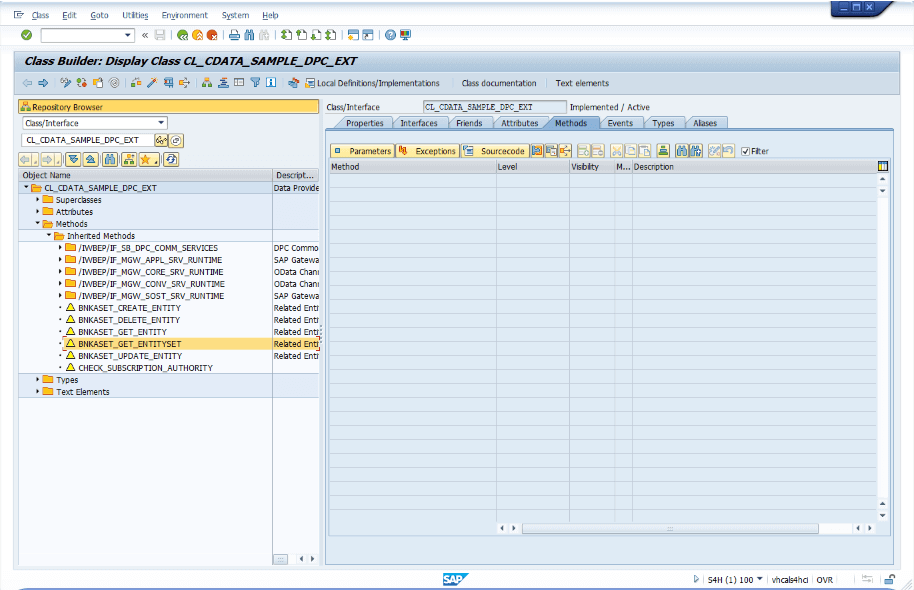Click the glasses Display icon beside the class name field
The image size is (914, 590).
pos(160,140)
